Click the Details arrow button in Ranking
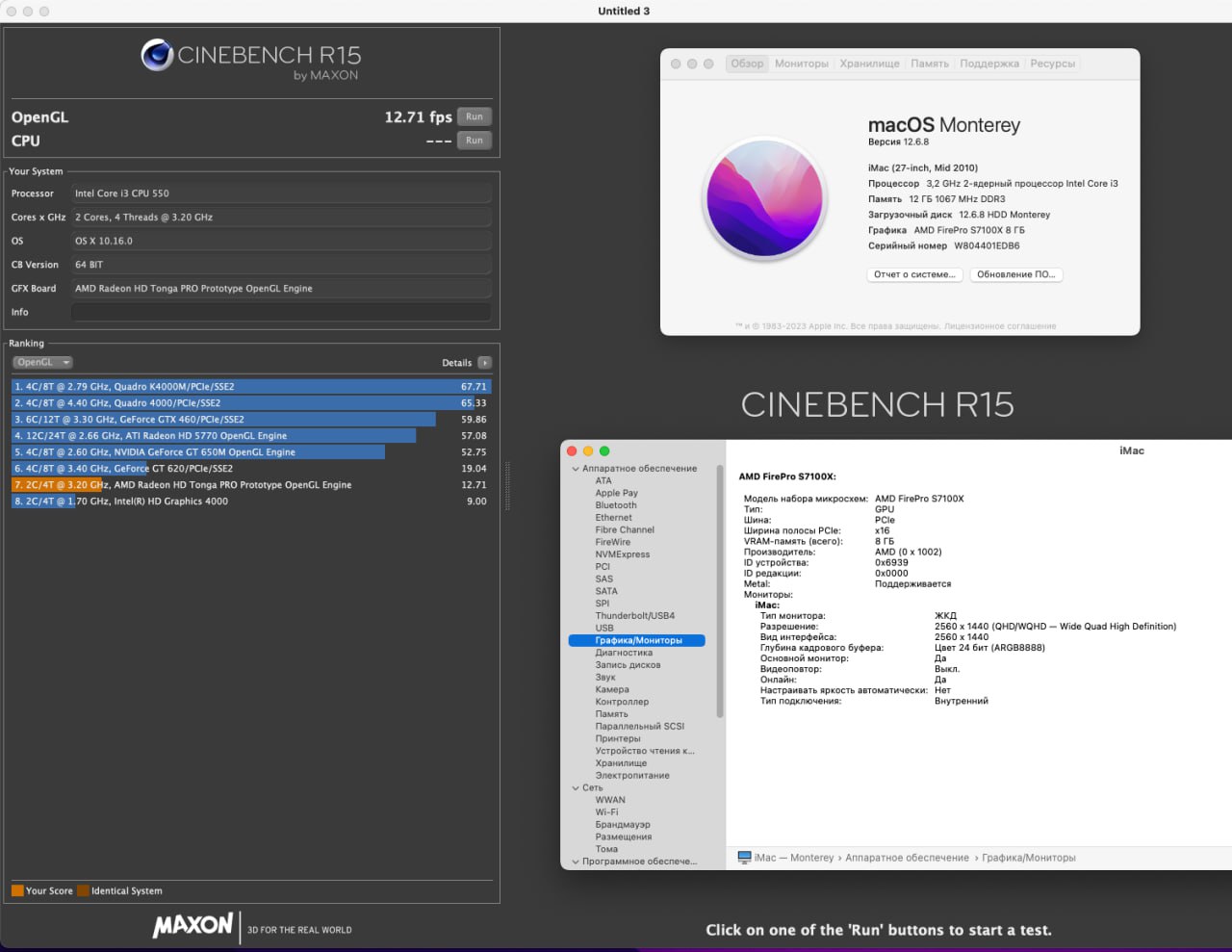 tap(484, 363)
